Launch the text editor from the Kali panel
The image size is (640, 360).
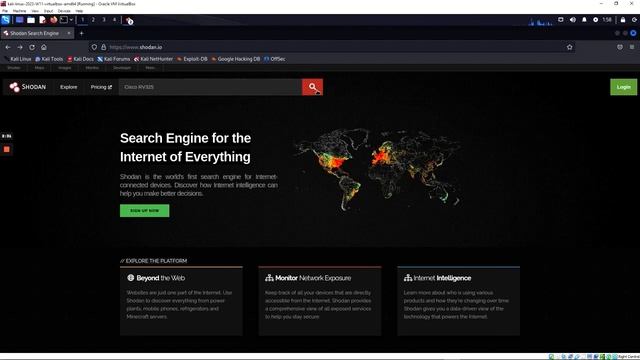[x=42, y=20]
